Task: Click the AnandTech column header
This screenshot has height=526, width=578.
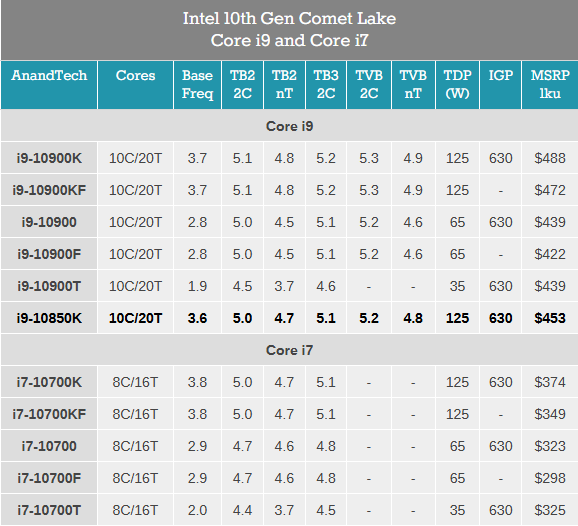Action: click(x=49, y=85)
